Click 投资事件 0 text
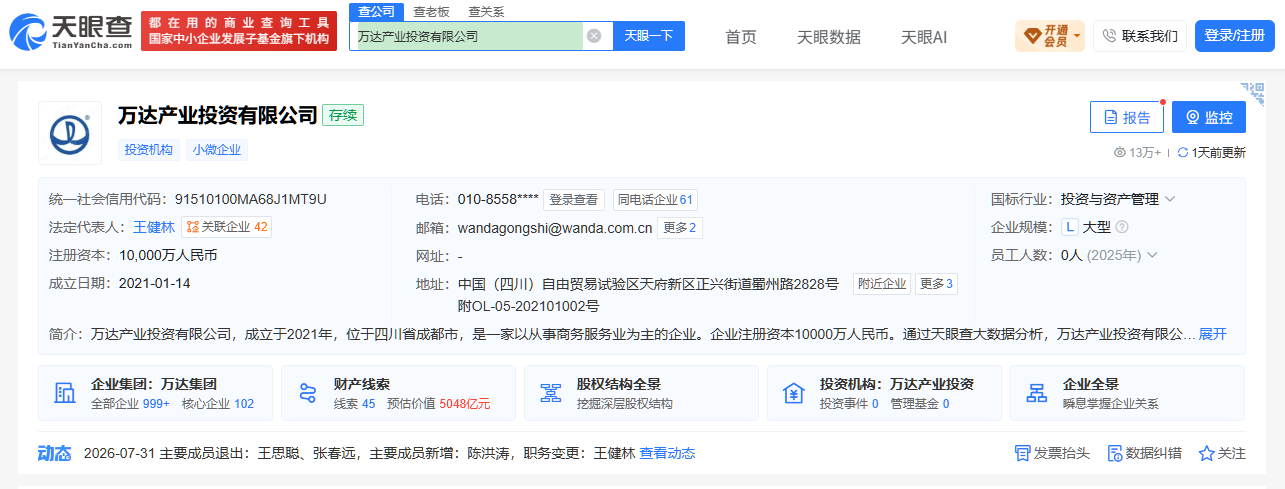 [x=849, y=404]
